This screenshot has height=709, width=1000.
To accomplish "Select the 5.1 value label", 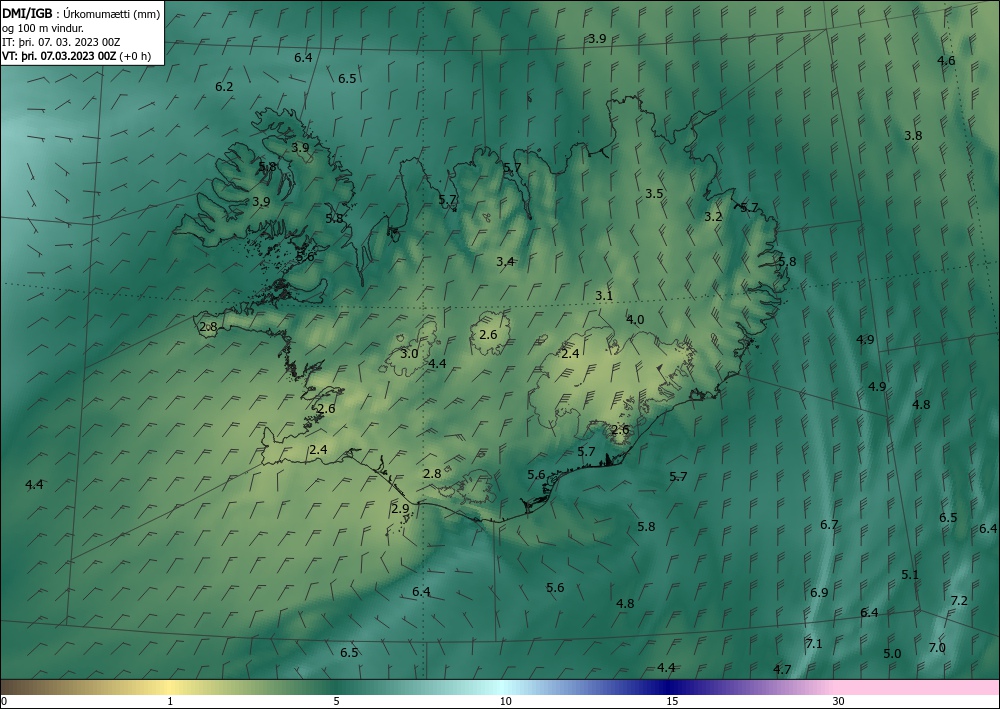I will (910, 575).
